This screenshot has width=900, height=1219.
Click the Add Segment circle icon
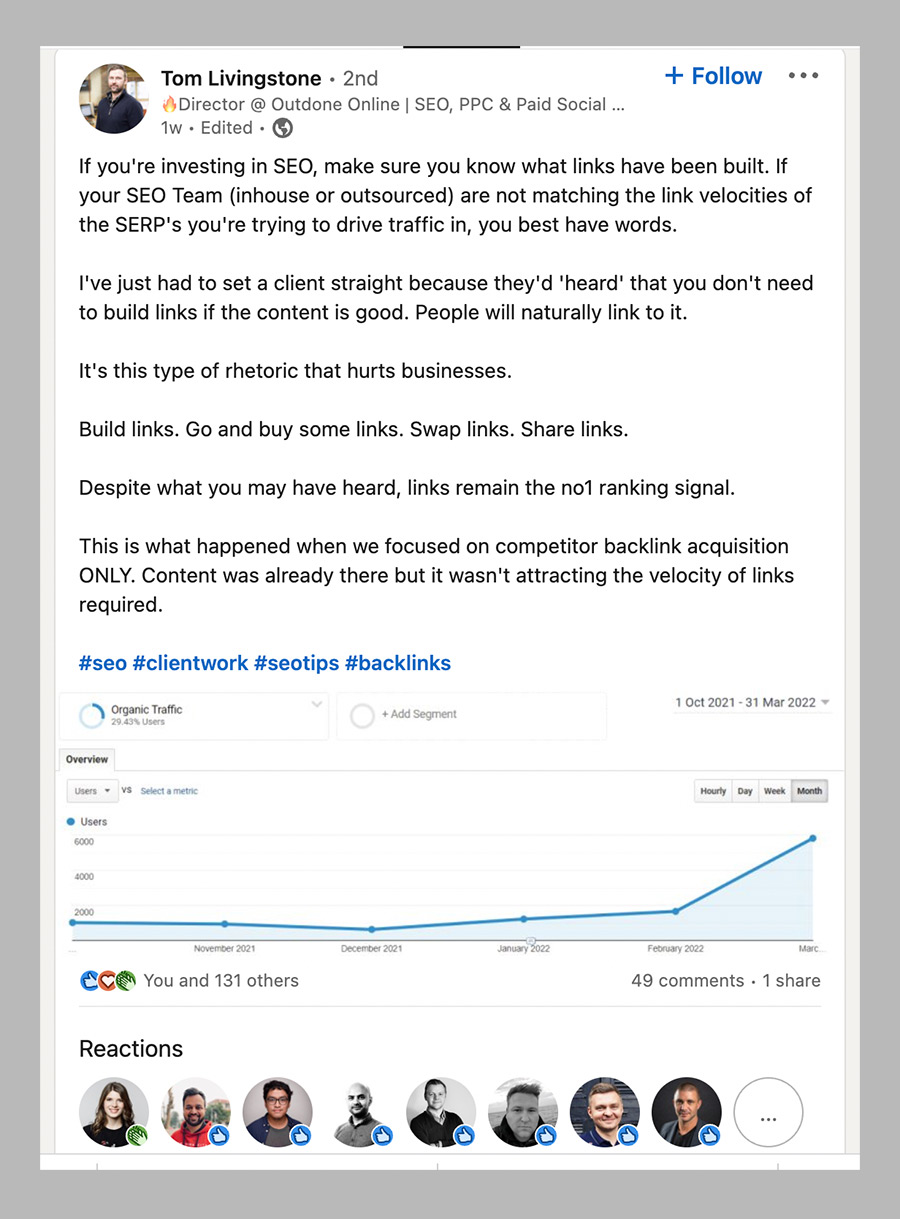pos(363,715)
